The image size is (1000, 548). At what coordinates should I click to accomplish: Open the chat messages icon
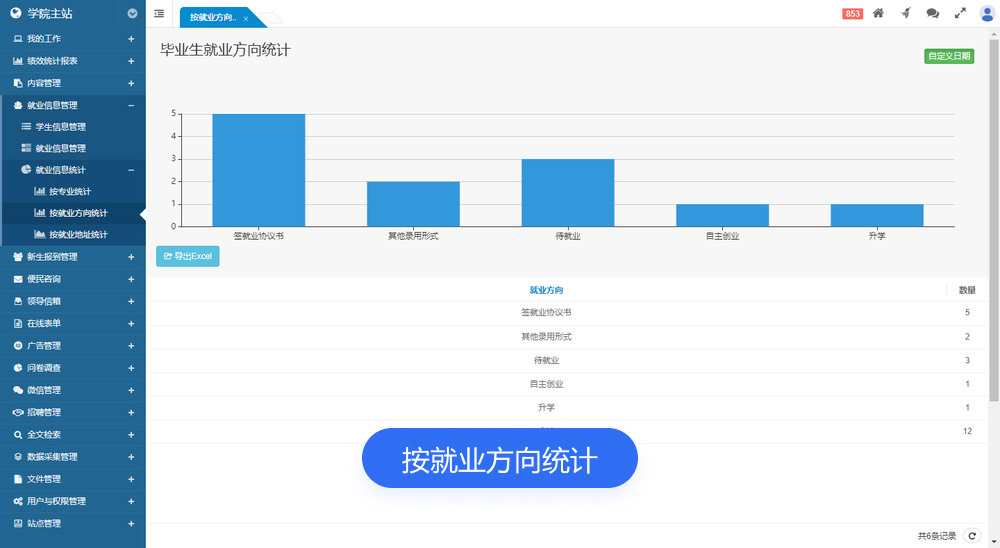click(x=932, y=13)
